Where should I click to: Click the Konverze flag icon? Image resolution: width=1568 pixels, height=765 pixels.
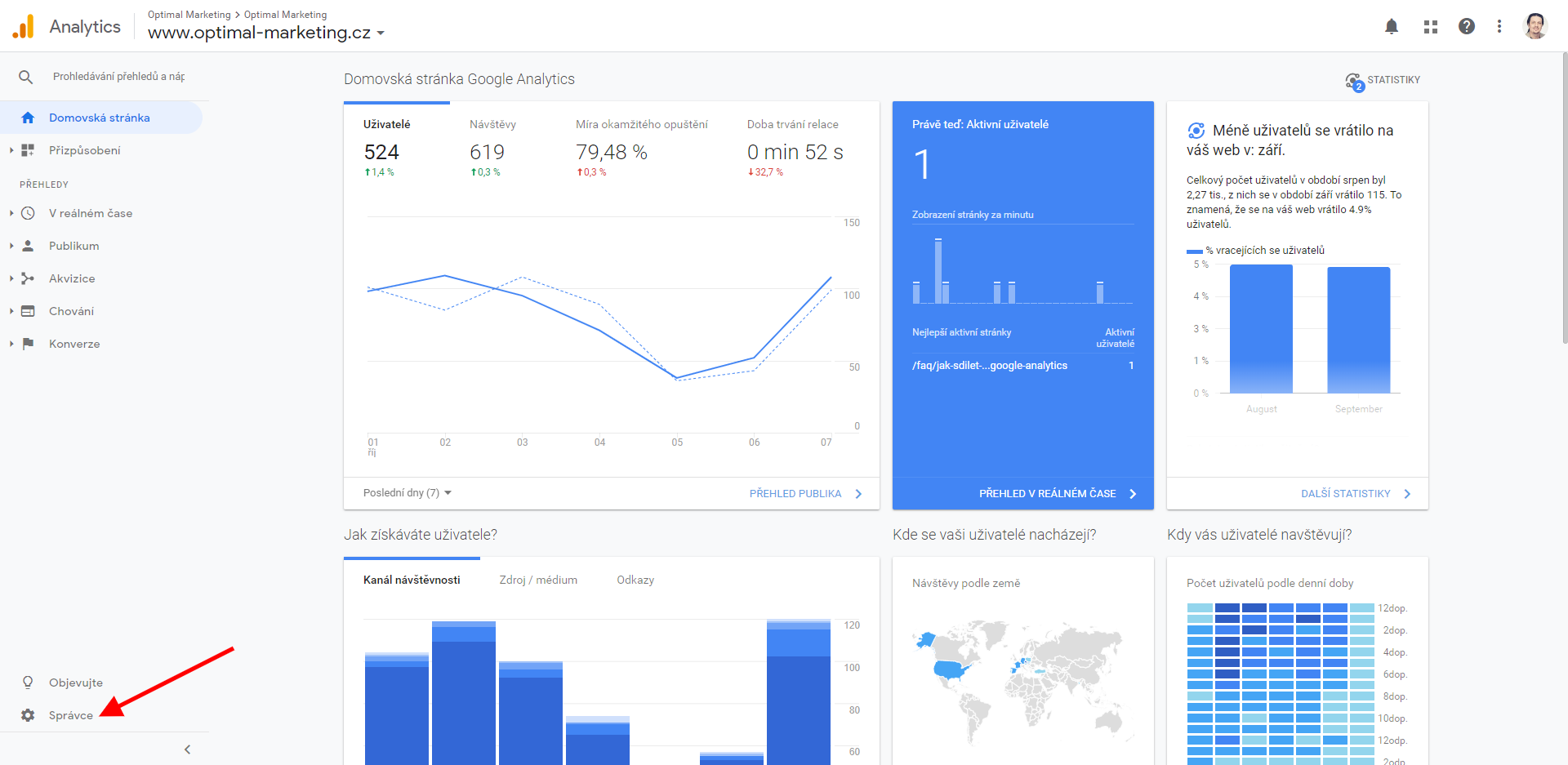click(x=28, y=344)
